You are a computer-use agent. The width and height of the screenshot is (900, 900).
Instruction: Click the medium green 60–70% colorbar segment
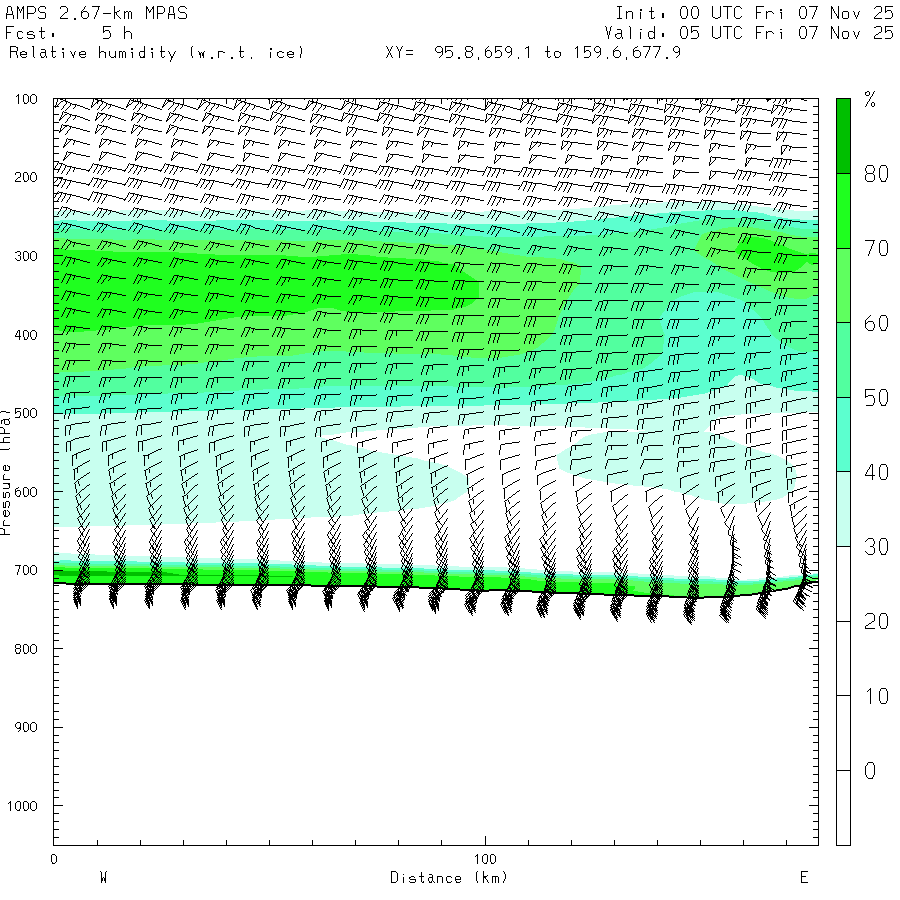(x=843, y=285)
